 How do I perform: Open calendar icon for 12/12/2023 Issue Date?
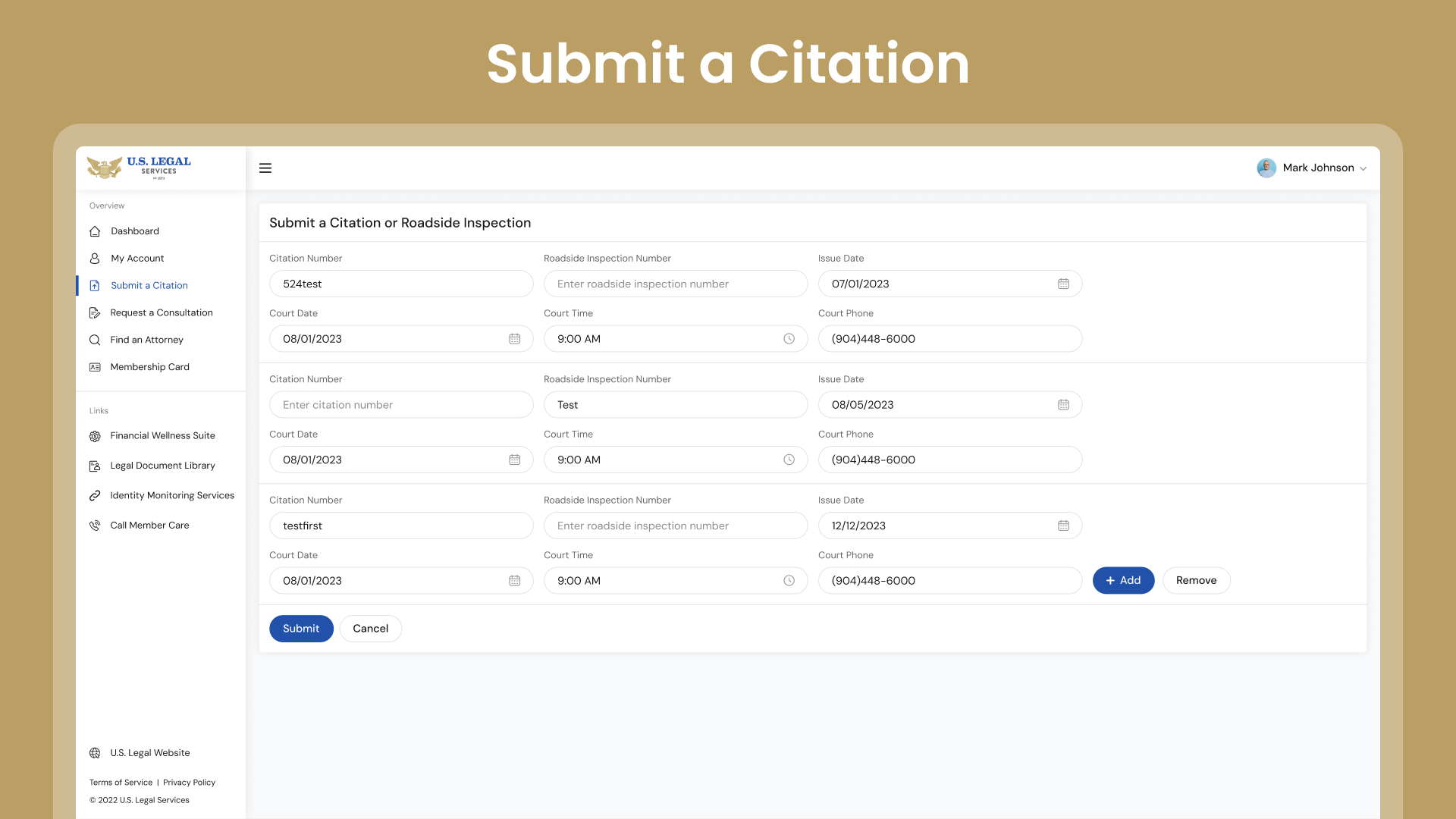point(1063,526)
